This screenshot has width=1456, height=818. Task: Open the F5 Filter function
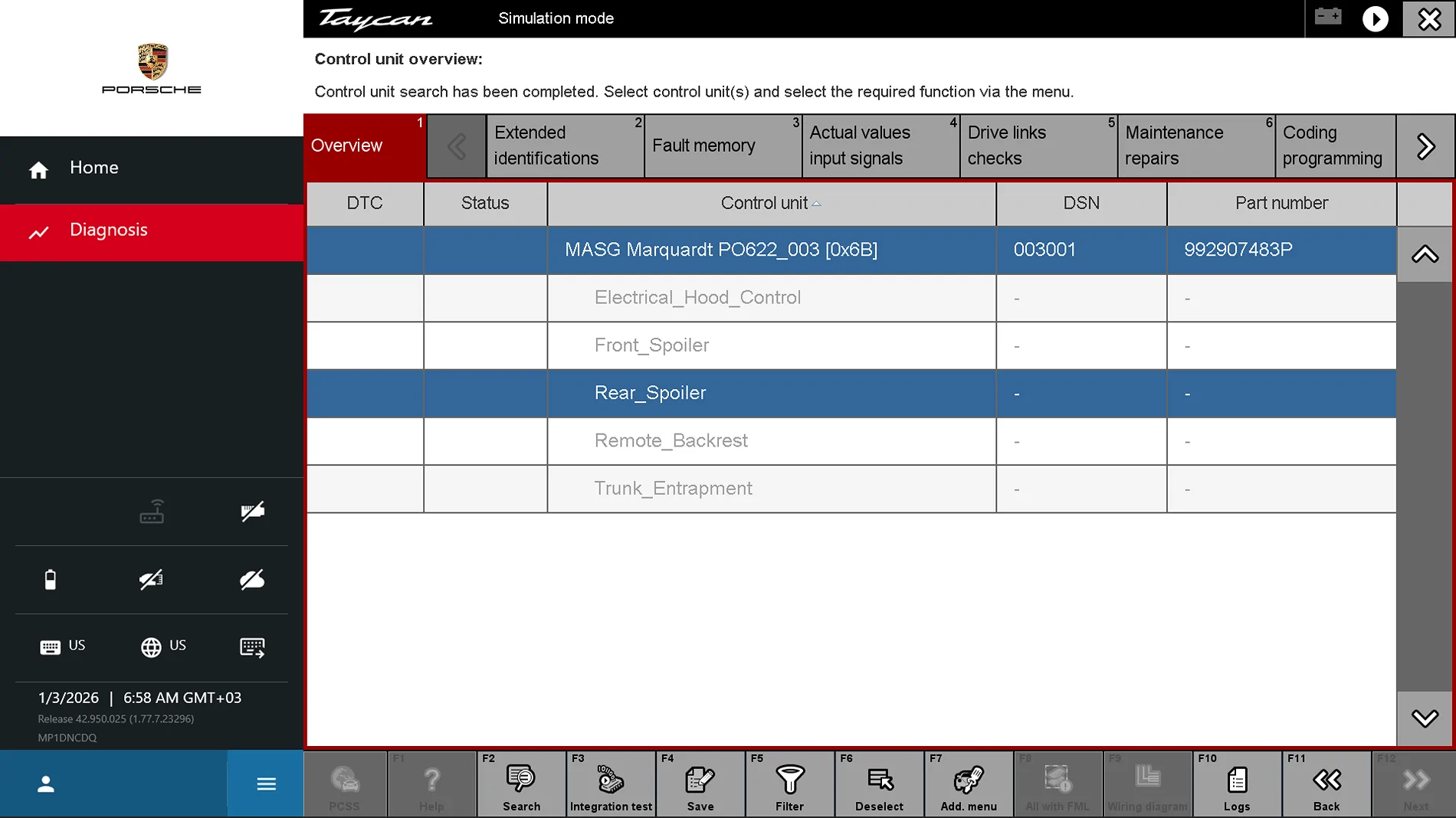789,784
